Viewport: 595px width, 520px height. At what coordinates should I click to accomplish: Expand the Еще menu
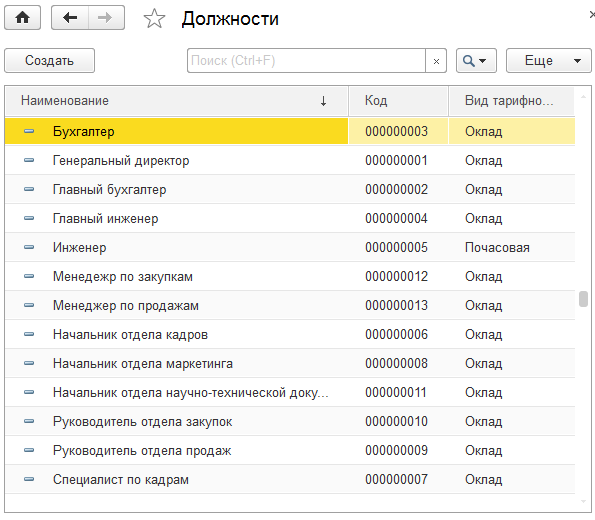coord(549,61)
